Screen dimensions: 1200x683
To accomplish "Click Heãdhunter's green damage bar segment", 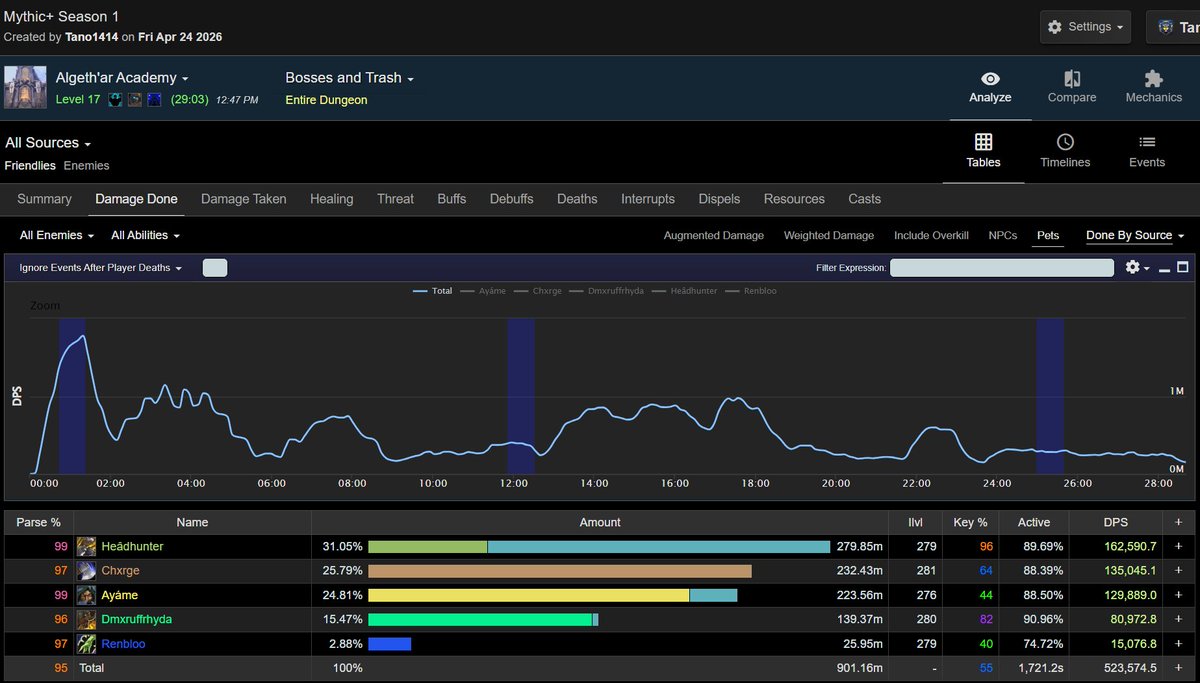I will point(428,547).
